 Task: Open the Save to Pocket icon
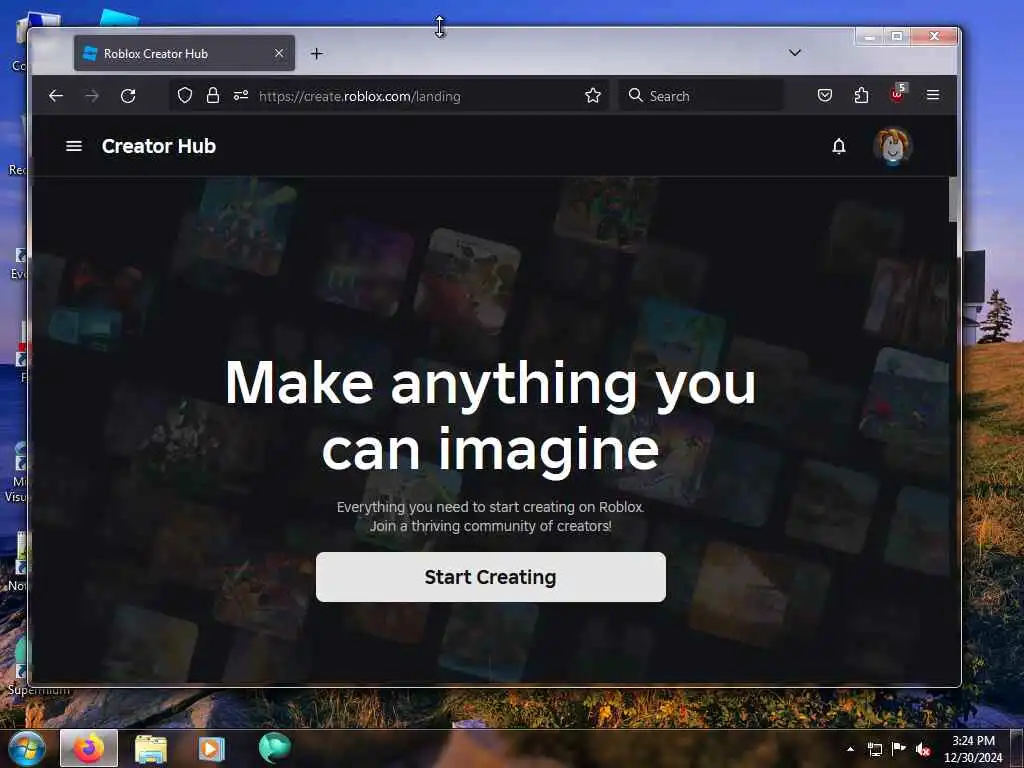click(825, 95)
